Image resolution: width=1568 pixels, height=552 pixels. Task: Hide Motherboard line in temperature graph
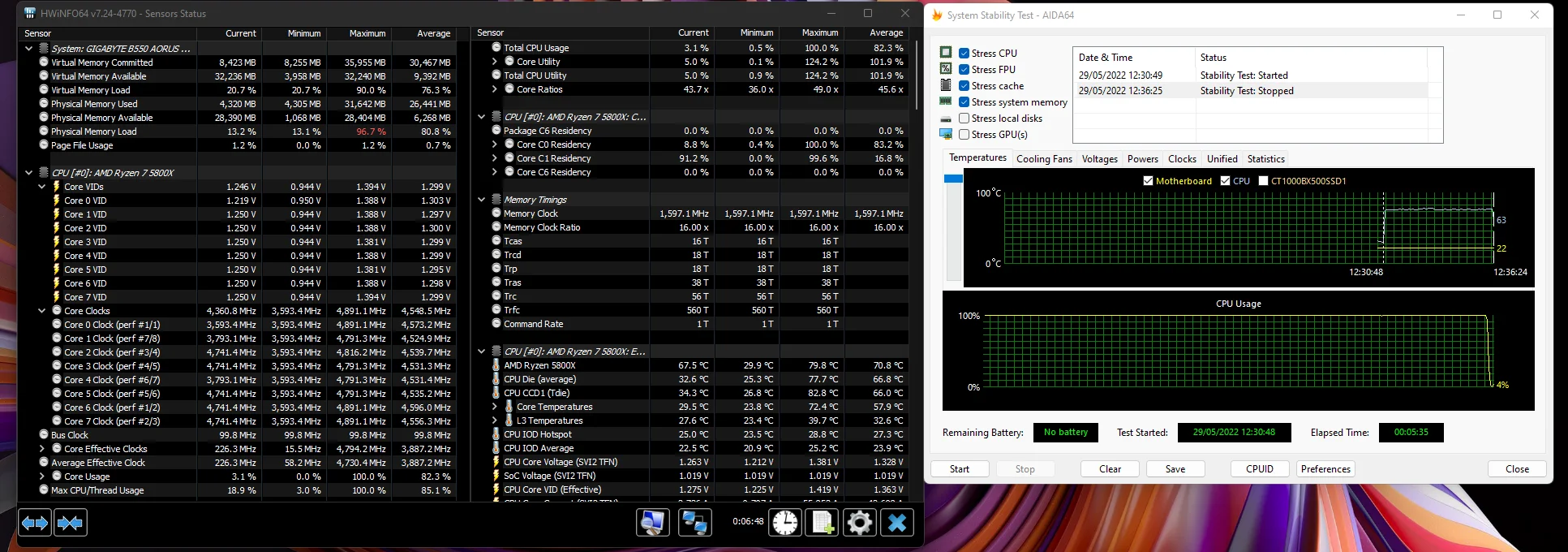(x=1148, y=181)
